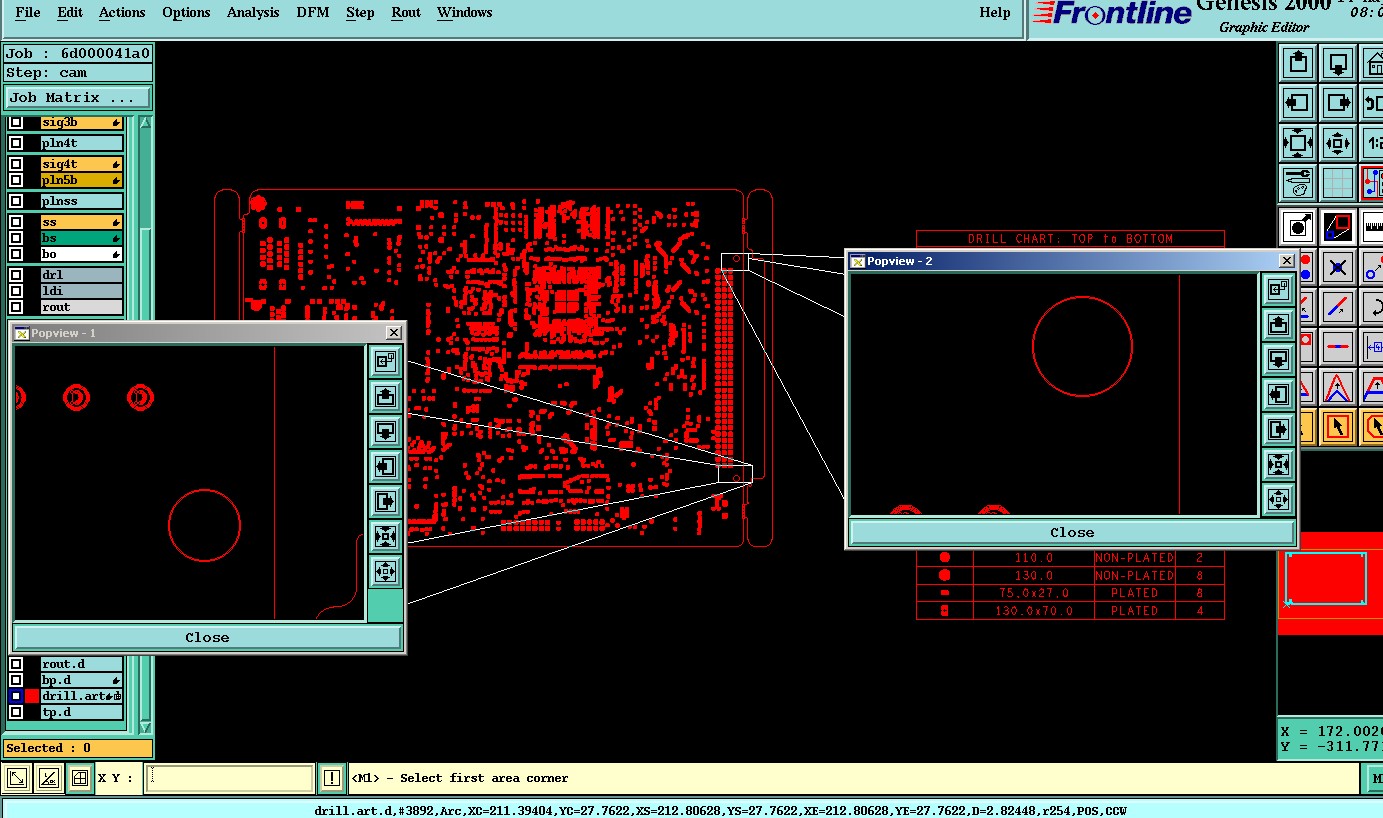Click the red color swatch beside drill.art layer
Viewport: 1383px width, 818px height.
[x=32, y=696]
